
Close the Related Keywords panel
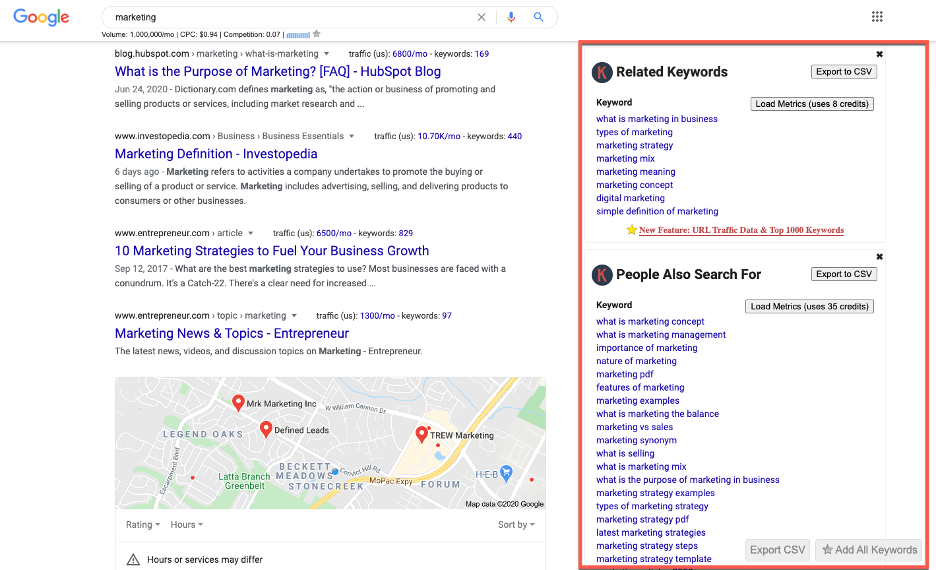880,54
